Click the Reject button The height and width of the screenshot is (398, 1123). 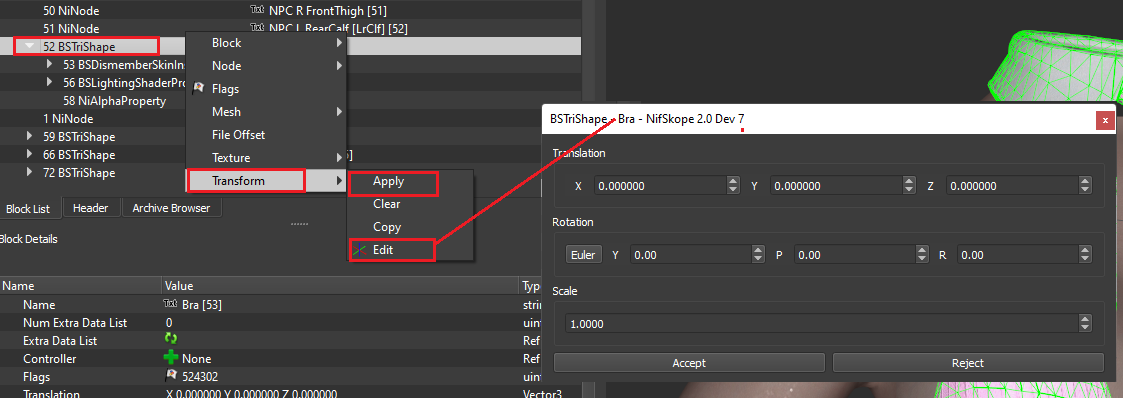(968, 363)
